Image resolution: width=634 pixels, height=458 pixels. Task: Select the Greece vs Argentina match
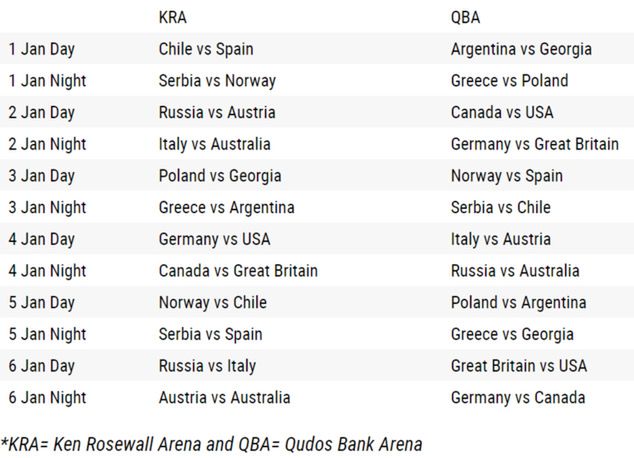(x=226, y=208)
